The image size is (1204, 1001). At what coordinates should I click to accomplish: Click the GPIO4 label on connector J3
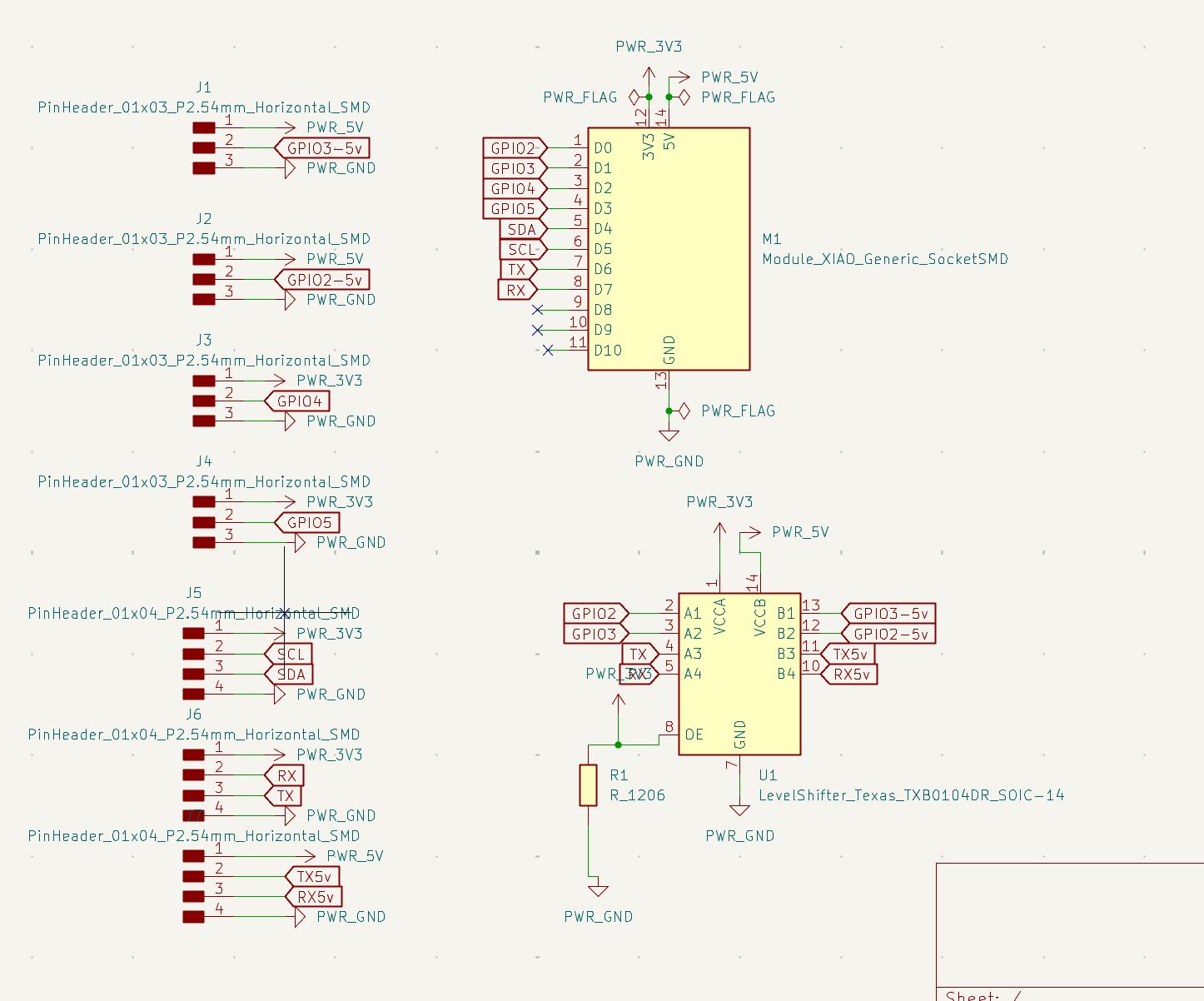pyautogui.click(x=297, y=401)
